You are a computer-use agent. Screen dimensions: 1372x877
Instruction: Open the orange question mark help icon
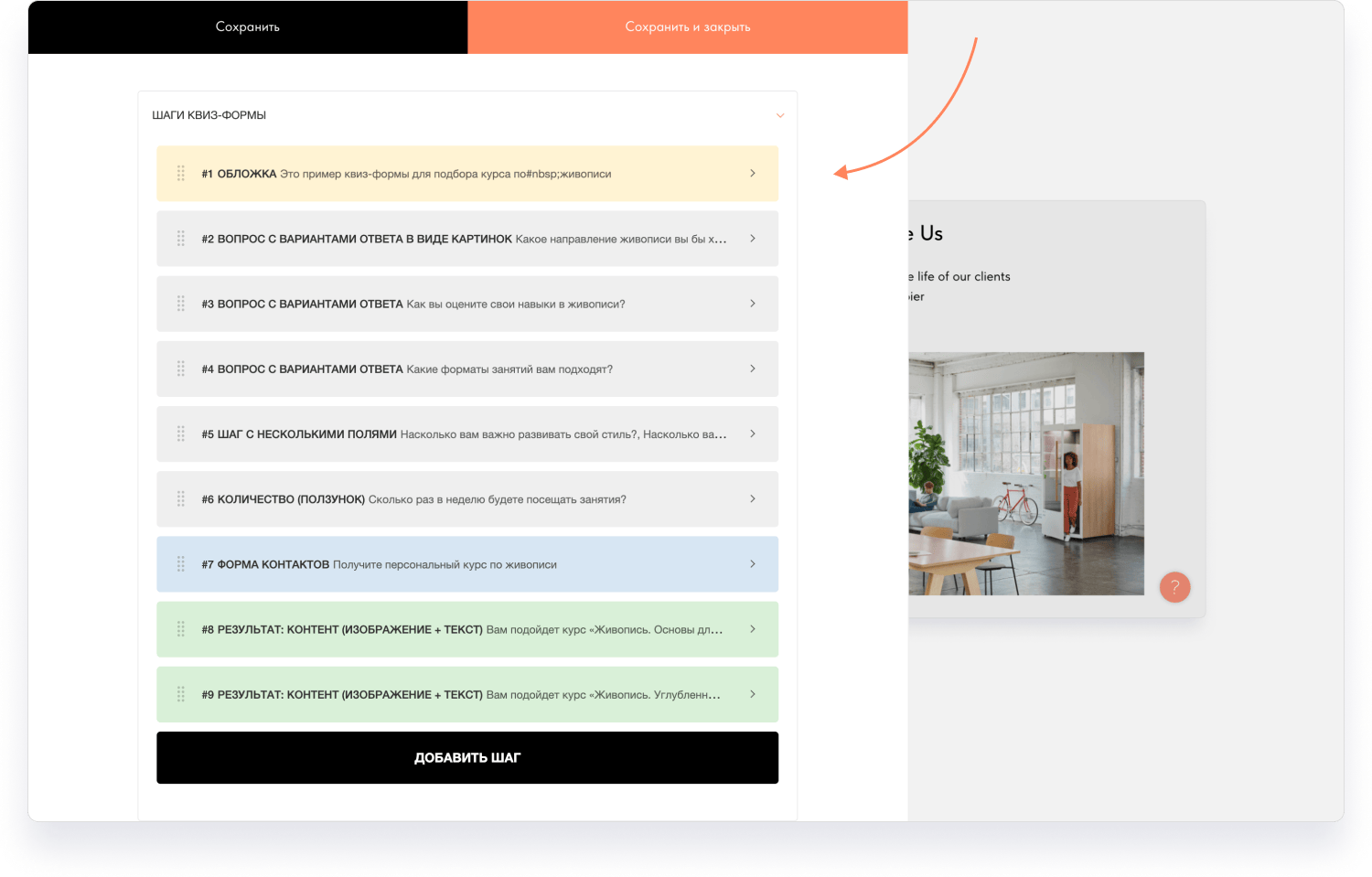(x=1174, y=587)
